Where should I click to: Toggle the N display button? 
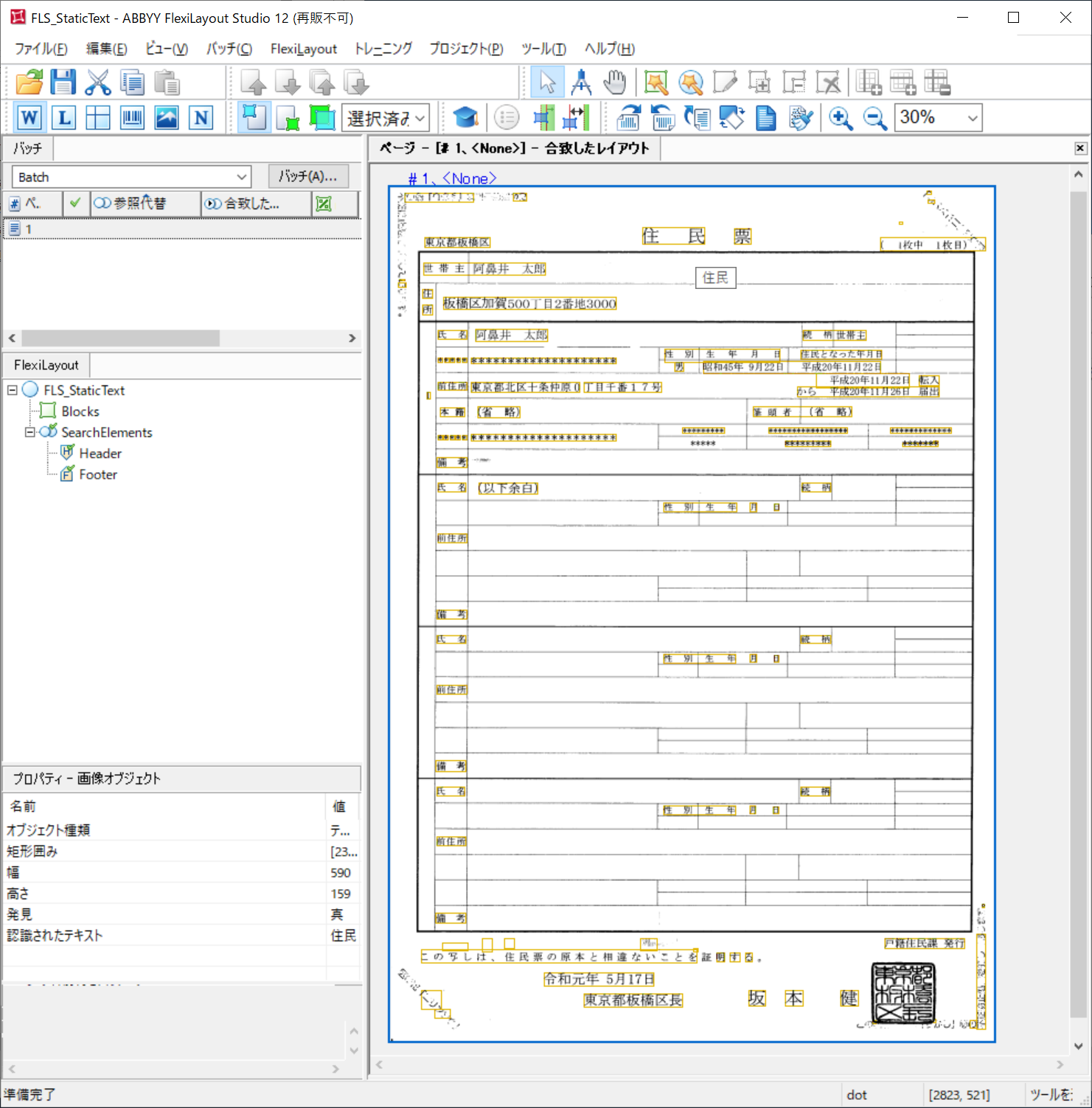click(201, 117)
